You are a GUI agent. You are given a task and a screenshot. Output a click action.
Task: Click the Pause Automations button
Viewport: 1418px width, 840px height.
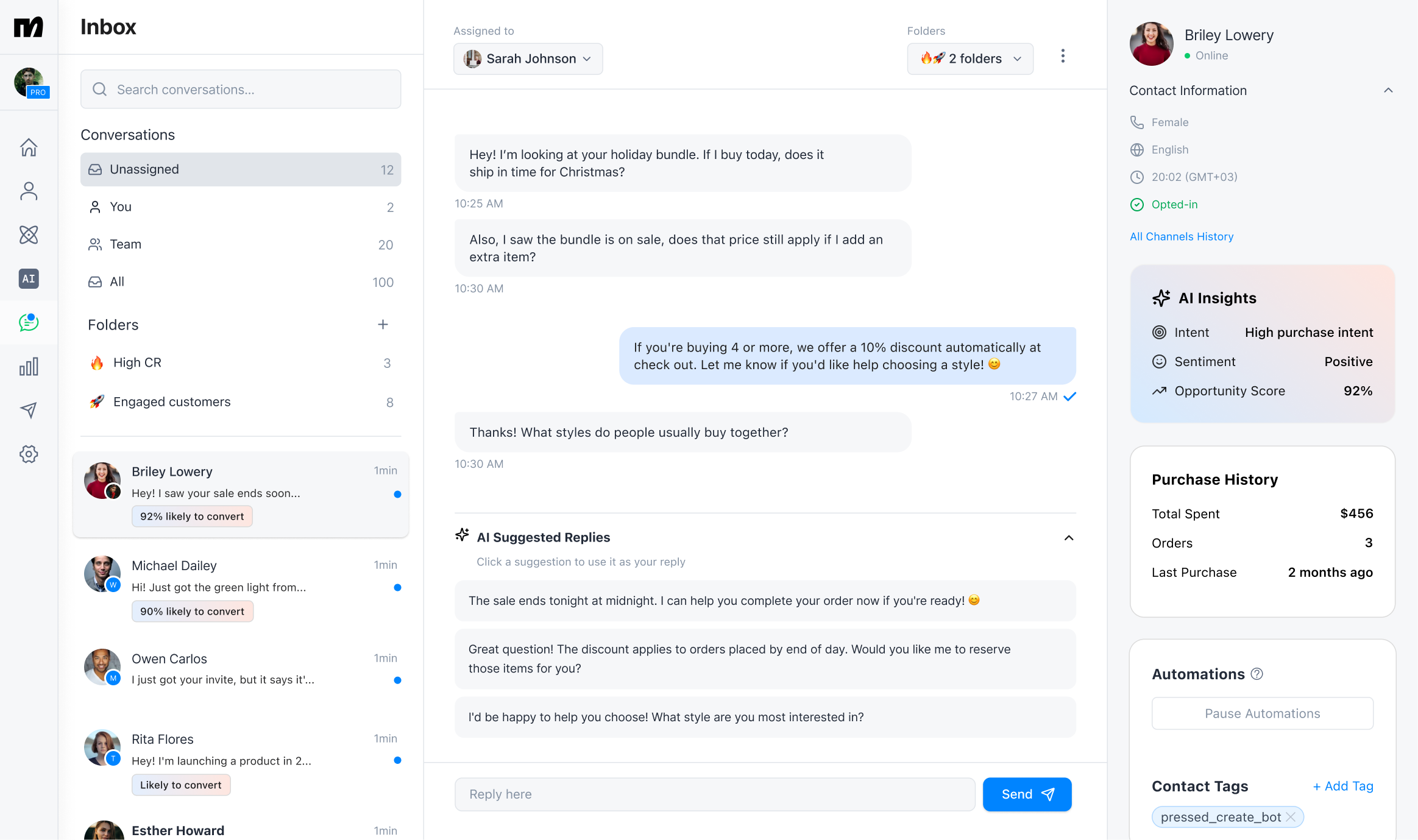click(x=1262, y=713)
